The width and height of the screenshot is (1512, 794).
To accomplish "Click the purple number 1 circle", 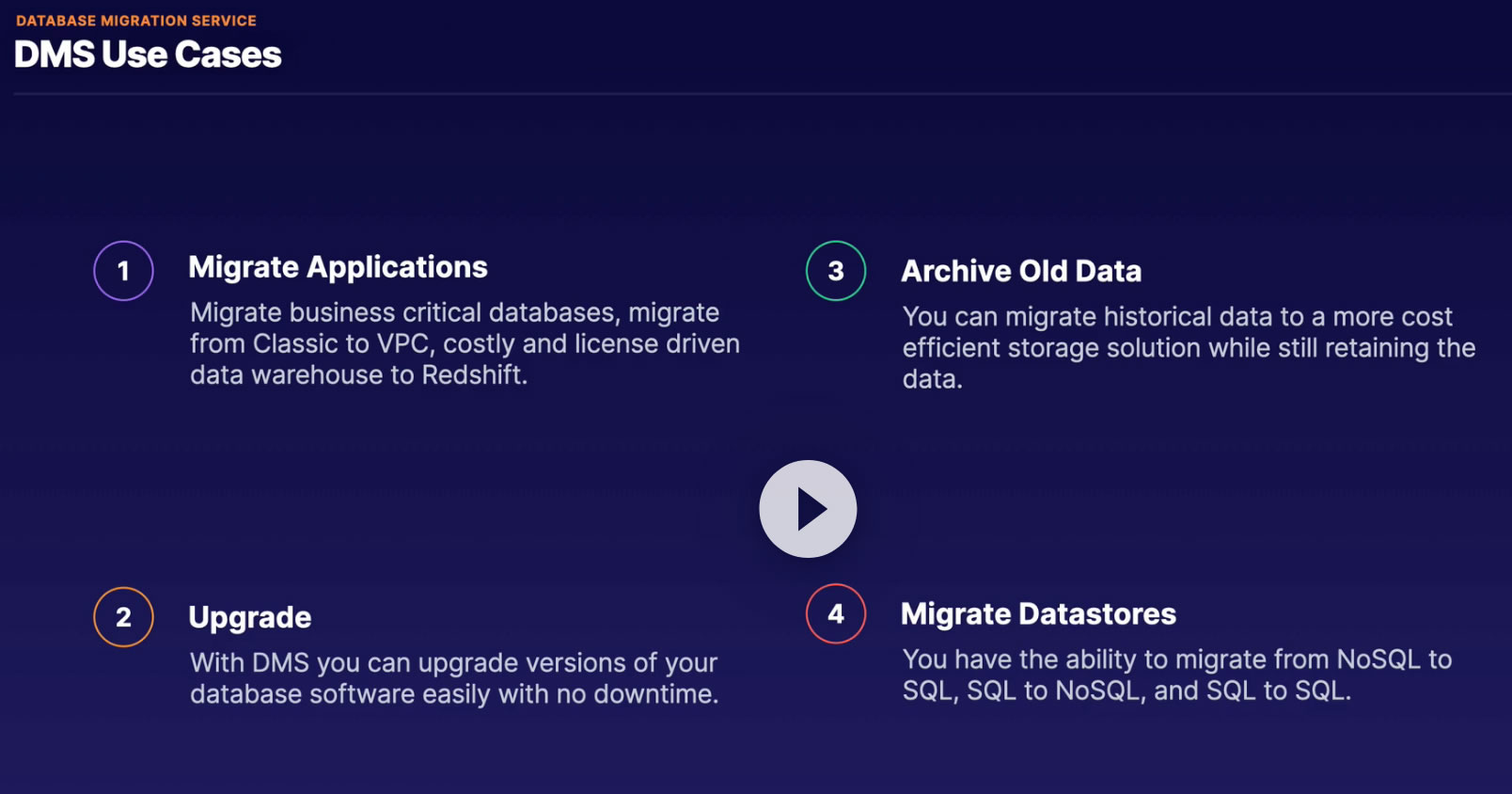I will coord(123,271).
